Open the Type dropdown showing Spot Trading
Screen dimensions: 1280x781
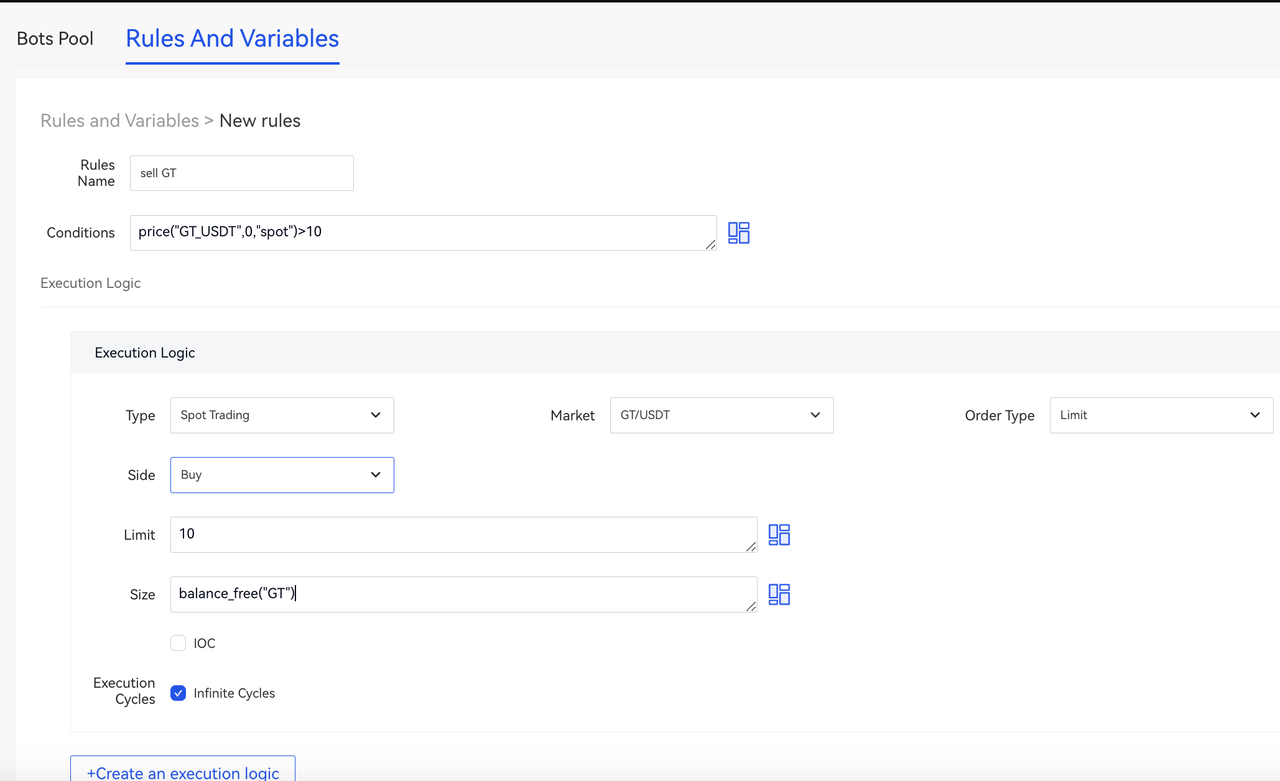pos(281,415)
